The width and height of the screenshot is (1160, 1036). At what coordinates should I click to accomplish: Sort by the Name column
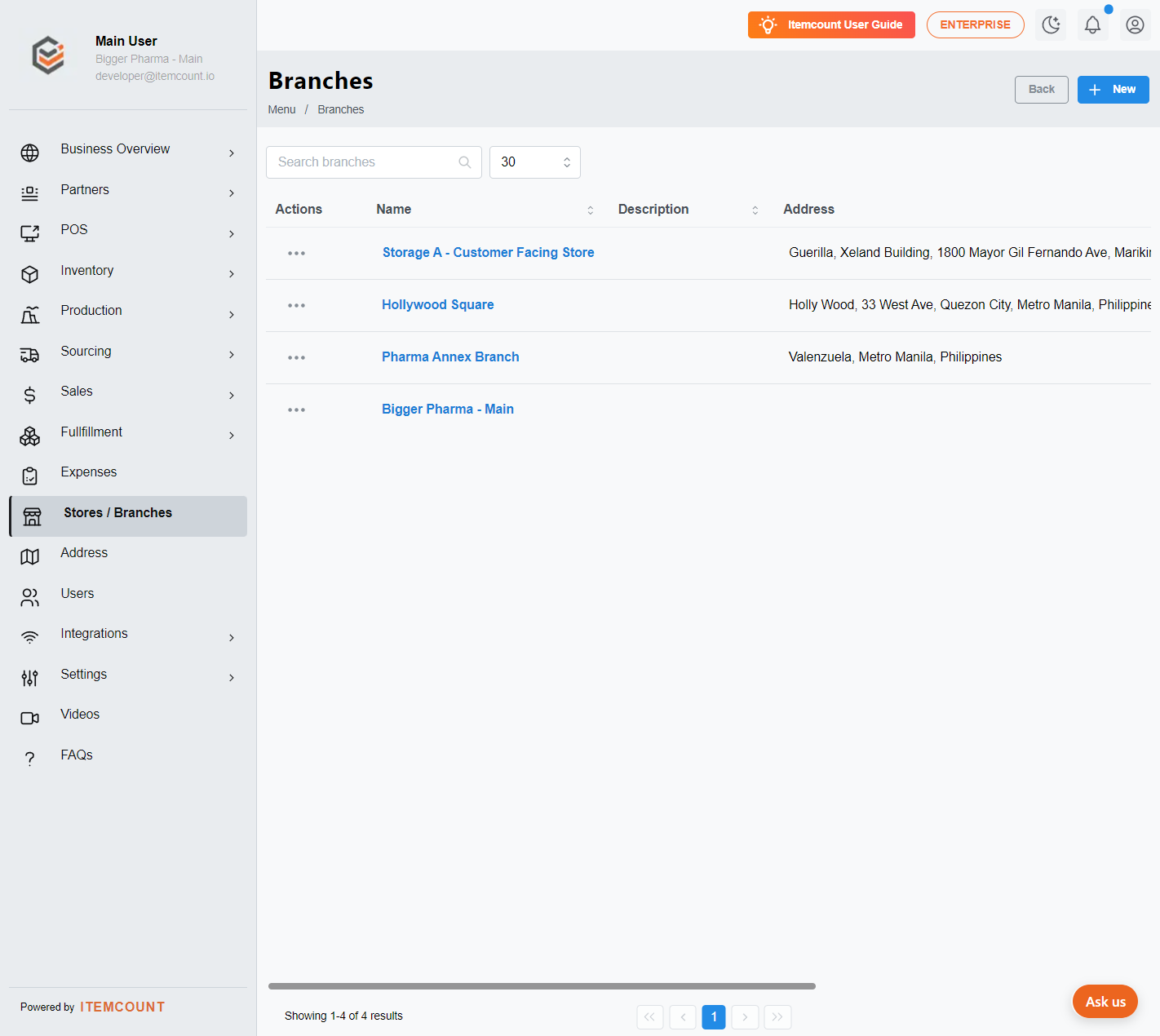591,210
